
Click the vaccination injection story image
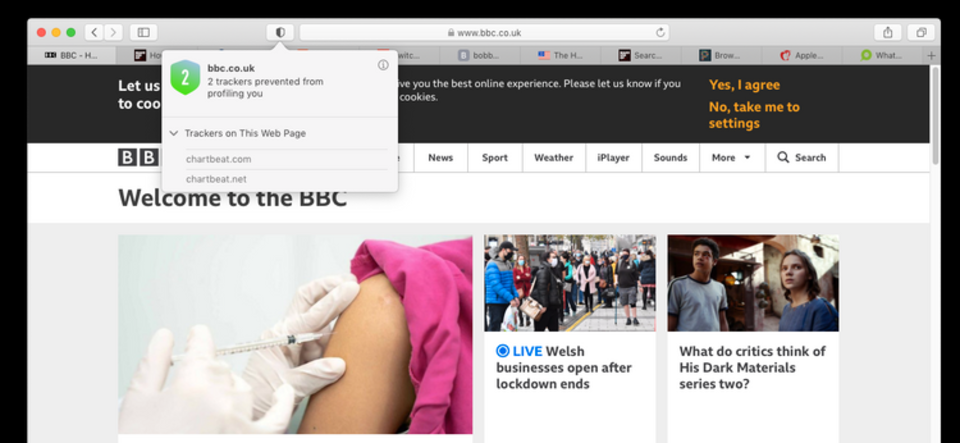pyautogui.click(x=295, y=334)
